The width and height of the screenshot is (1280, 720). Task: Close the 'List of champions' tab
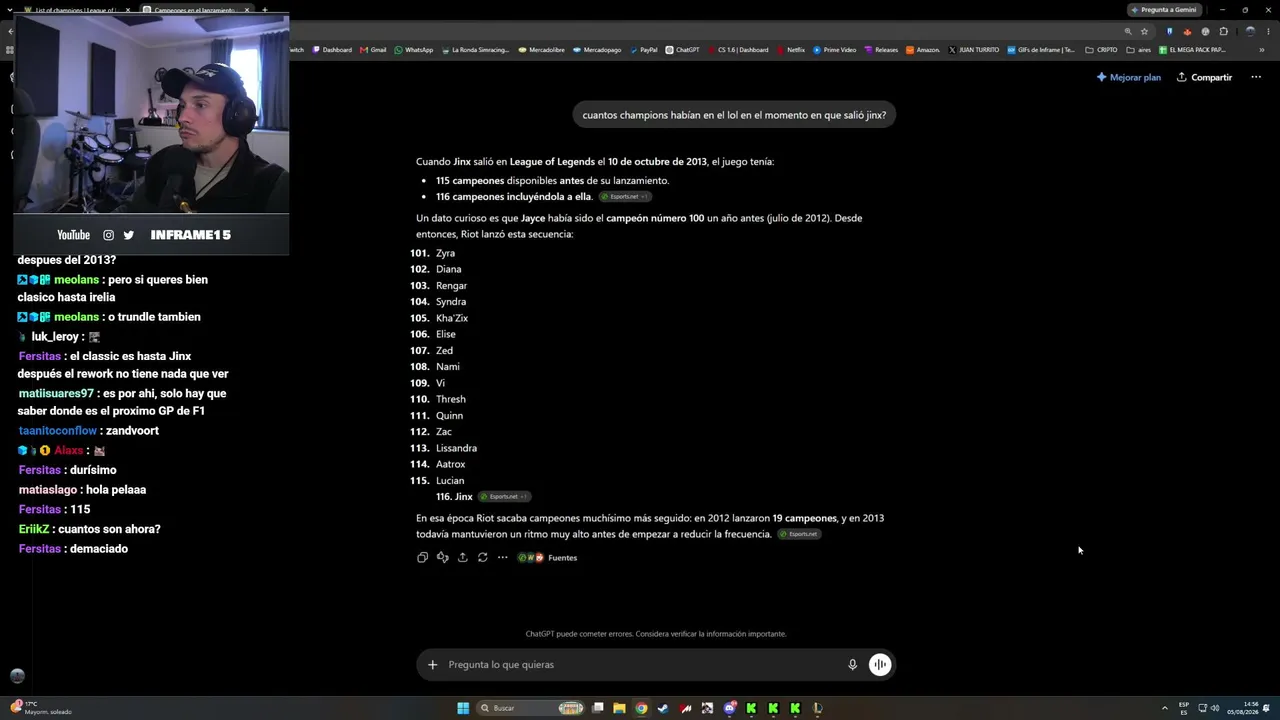(x=128, y=10)
